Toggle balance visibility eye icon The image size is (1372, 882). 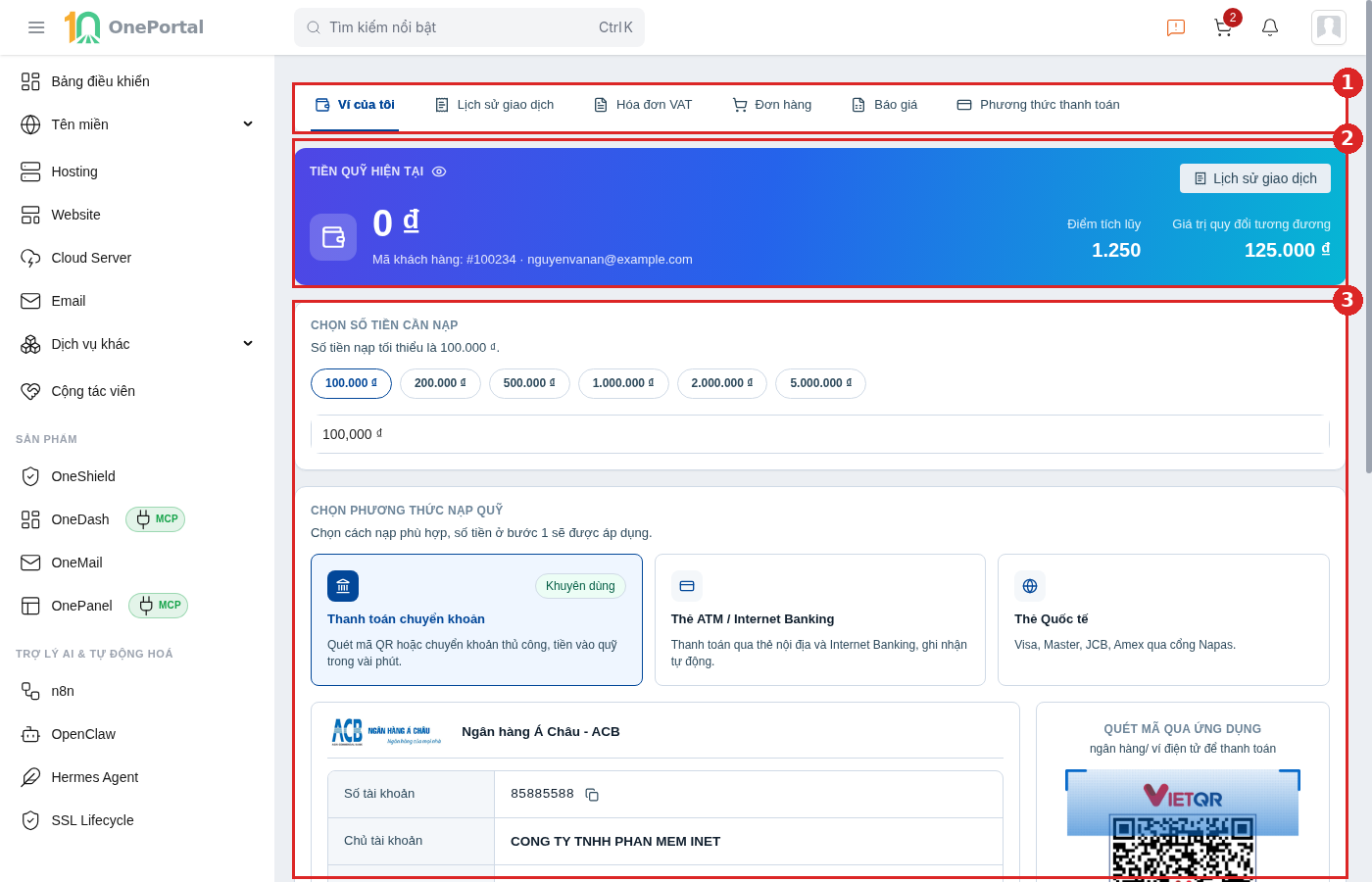point(439,171)
